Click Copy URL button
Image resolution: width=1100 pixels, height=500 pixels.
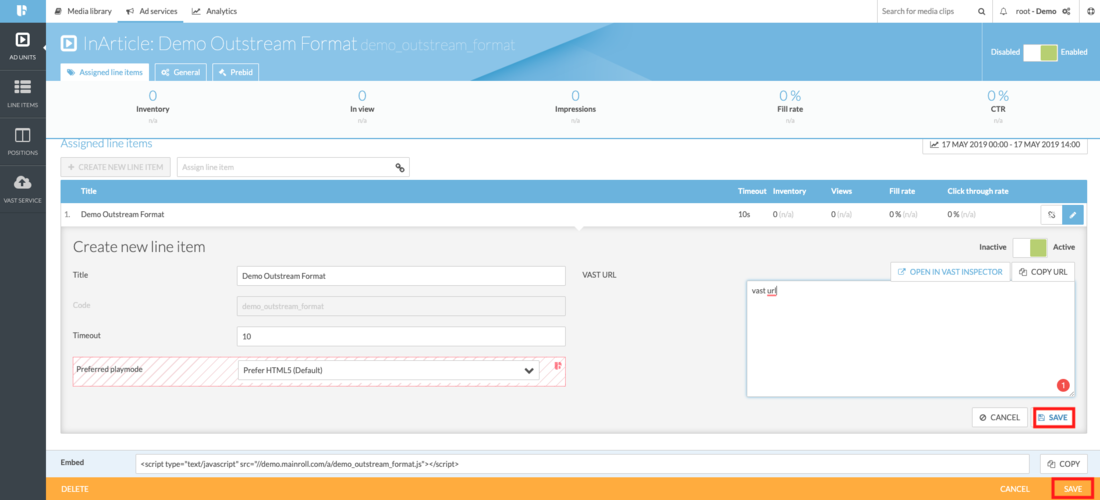tap(1043, 271)
